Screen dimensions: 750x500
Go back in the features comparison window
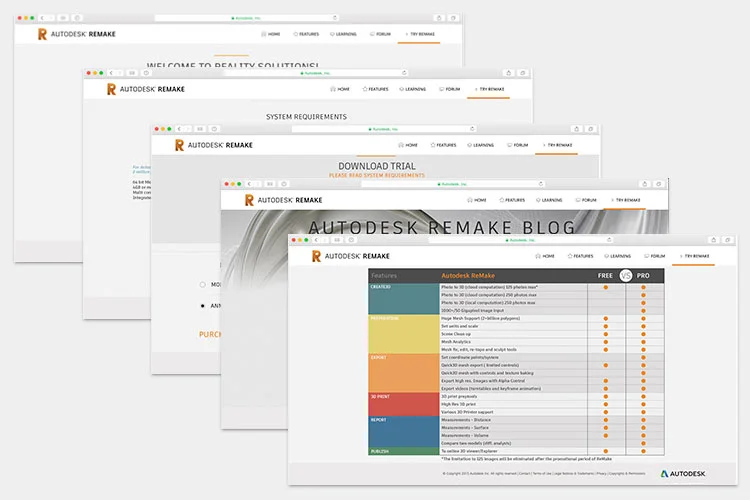316,240
